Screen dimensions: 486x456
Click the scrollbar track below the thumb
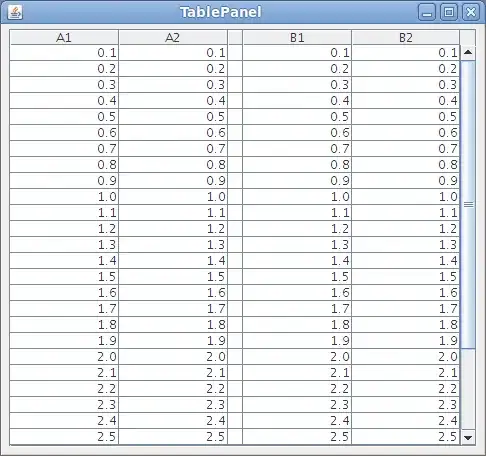pos(468,389)
